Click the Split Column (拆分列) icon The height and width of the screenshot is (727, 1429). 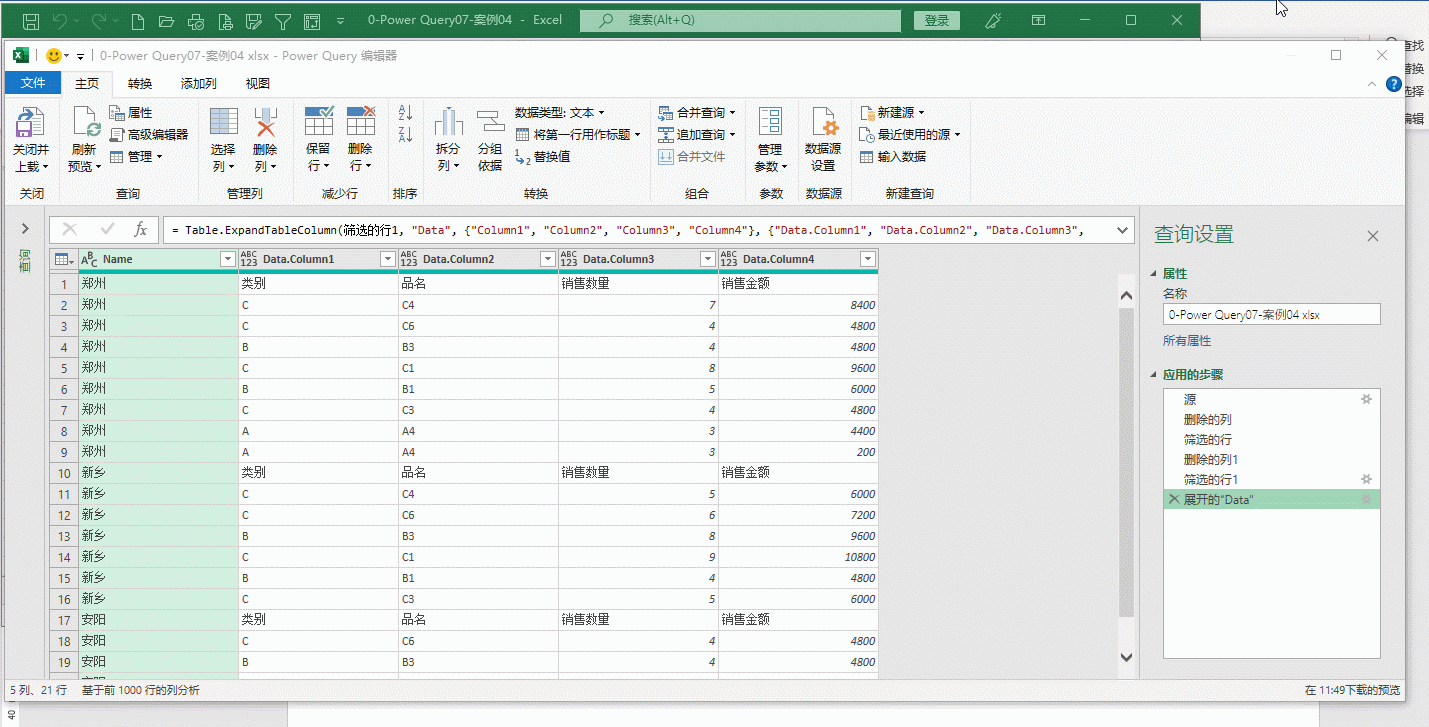click(448, 122)
